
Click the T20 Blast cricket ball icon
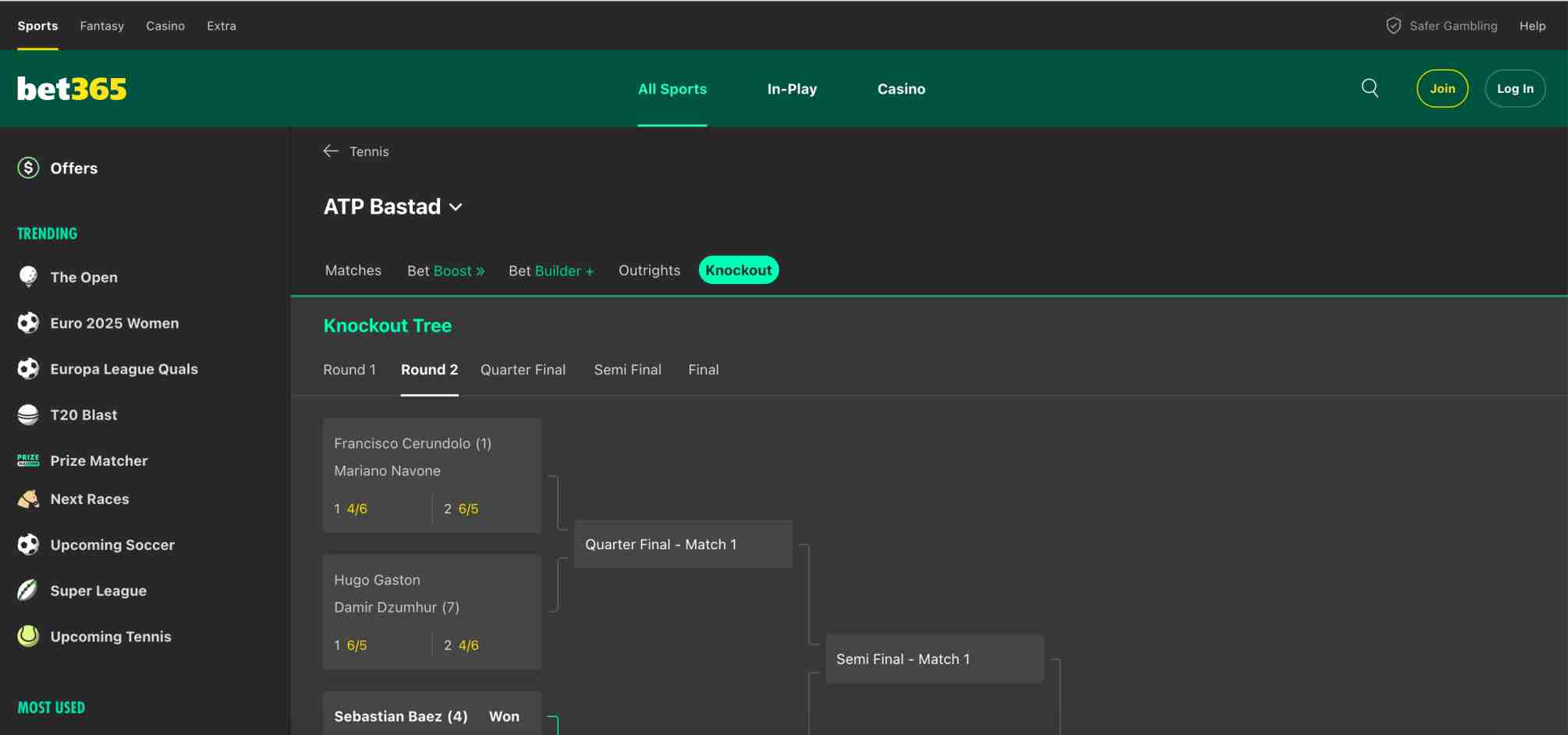[x=28, y=415]
